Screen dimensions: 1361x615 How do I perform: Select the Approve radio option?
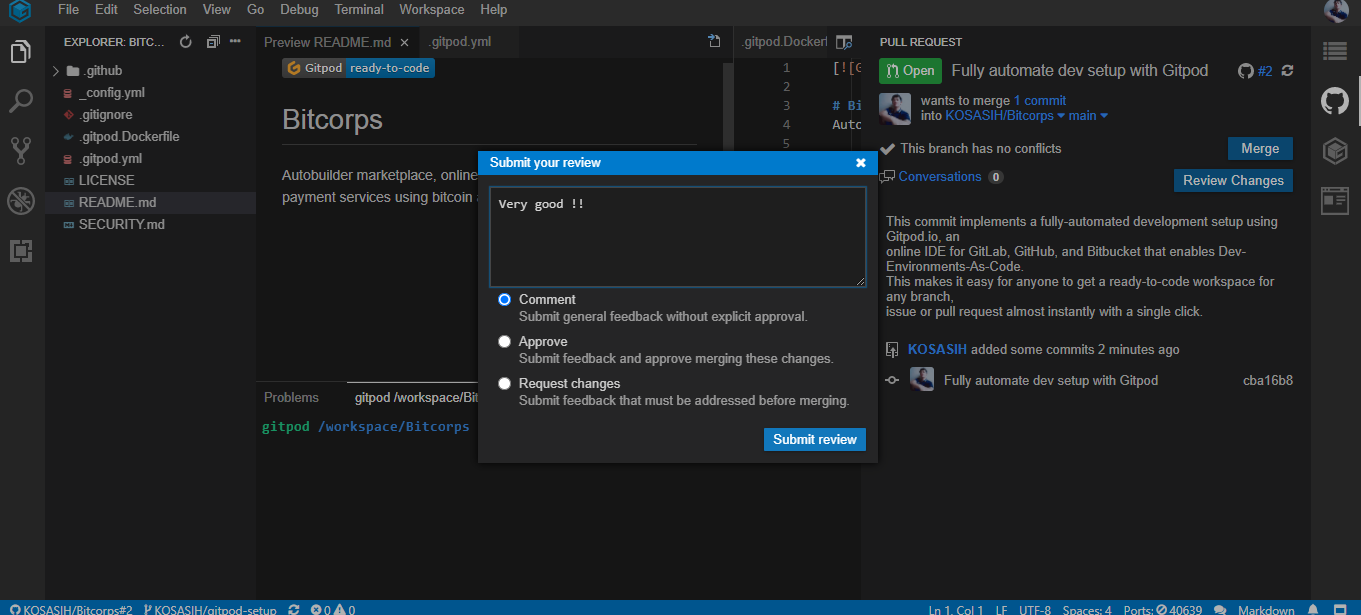pos(505,341)
